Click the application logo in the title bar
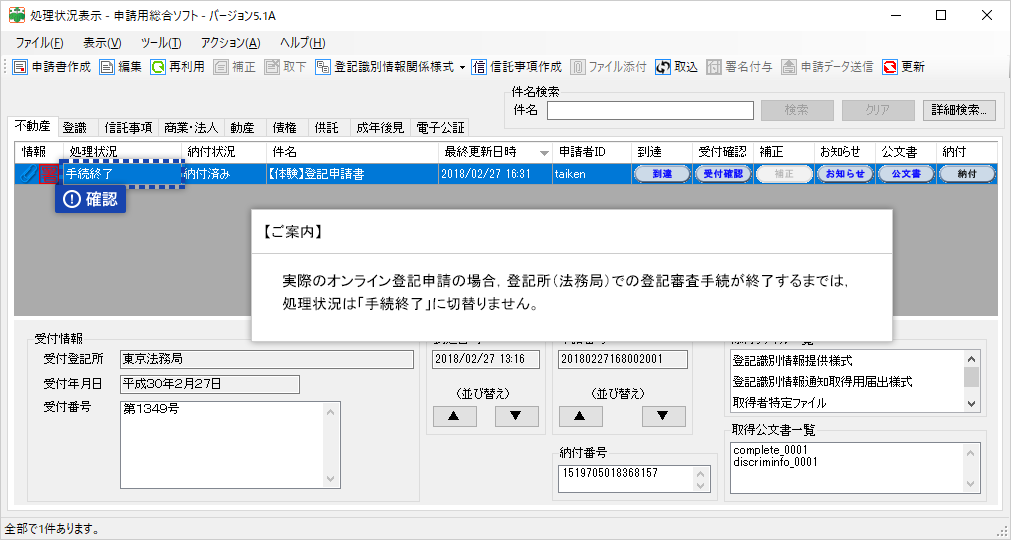Image resolution: width=1011 pixels, height=540 pixels. pyautogui.click(x=16, y=15)
